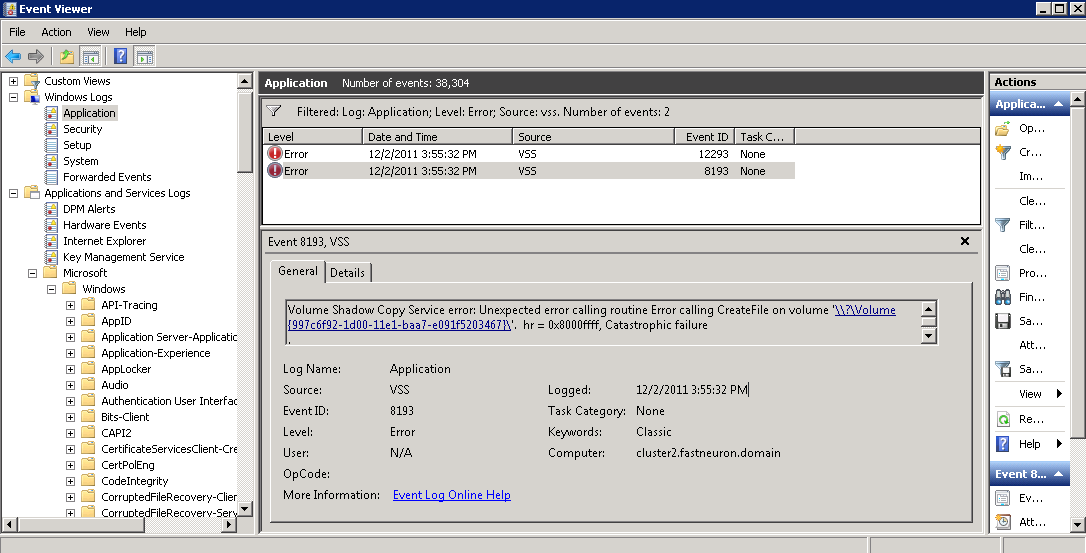The width and height of the screenshot is (1086, 553).
Task: Collapse the Windows folder under Microsoft
Action: [51, 289]
